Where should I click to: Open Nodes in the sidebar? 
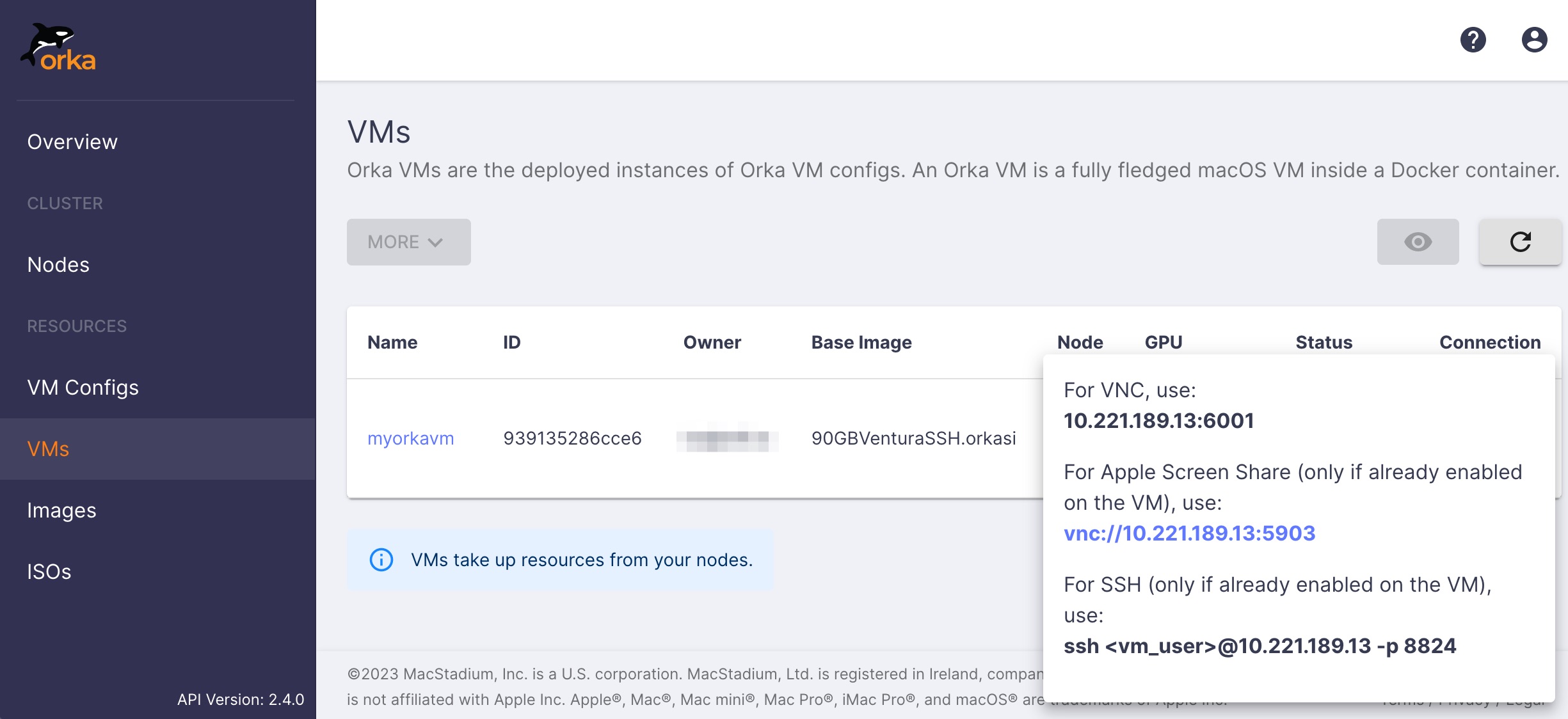(x=58, y=265)
